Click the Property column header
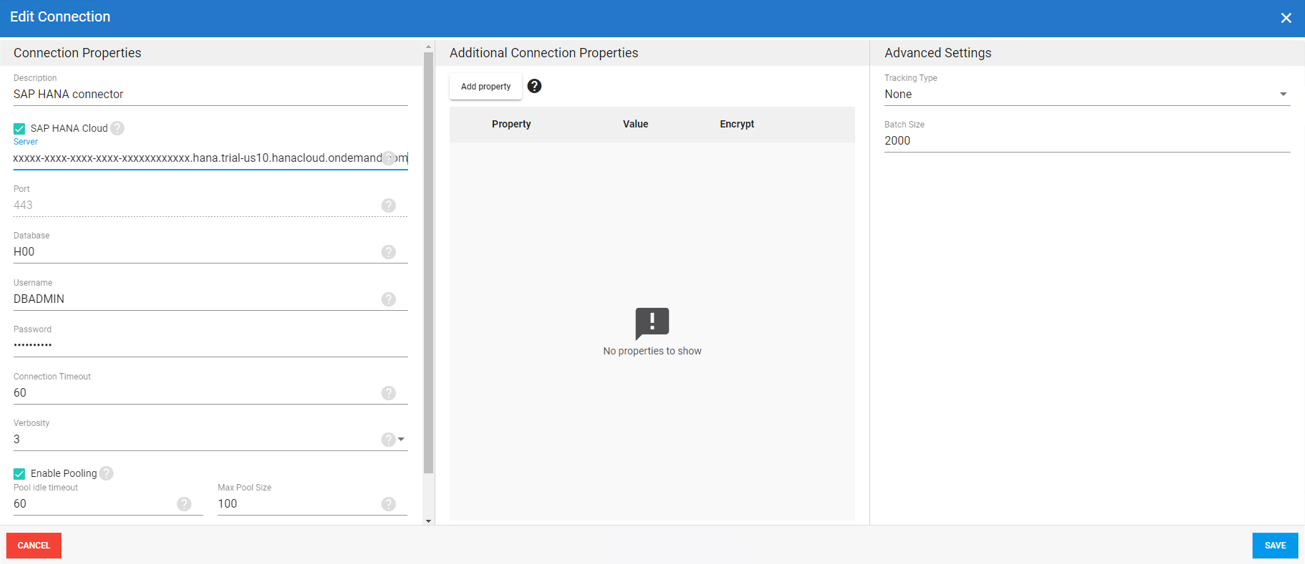The width and height of the screenshot is (1305, 564). coord(511,124)
